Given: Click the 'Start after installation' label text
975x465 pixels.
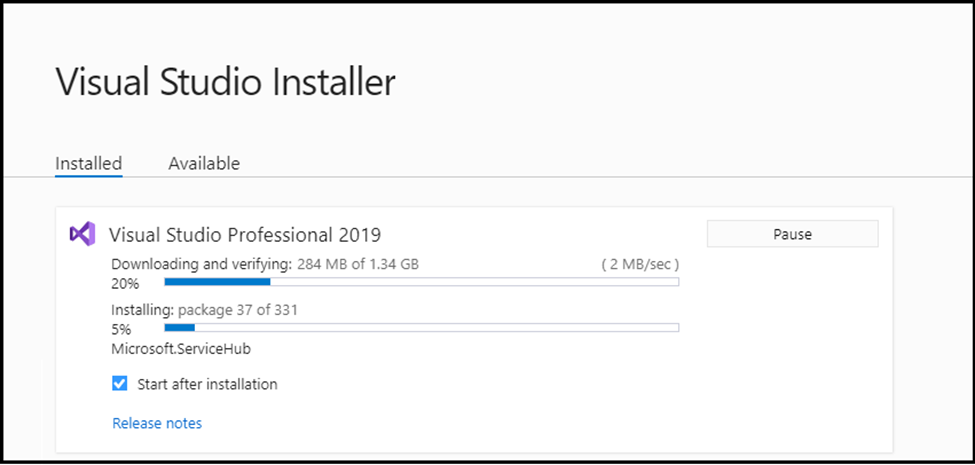Looking at the screenshot, I should click(207, 384).
